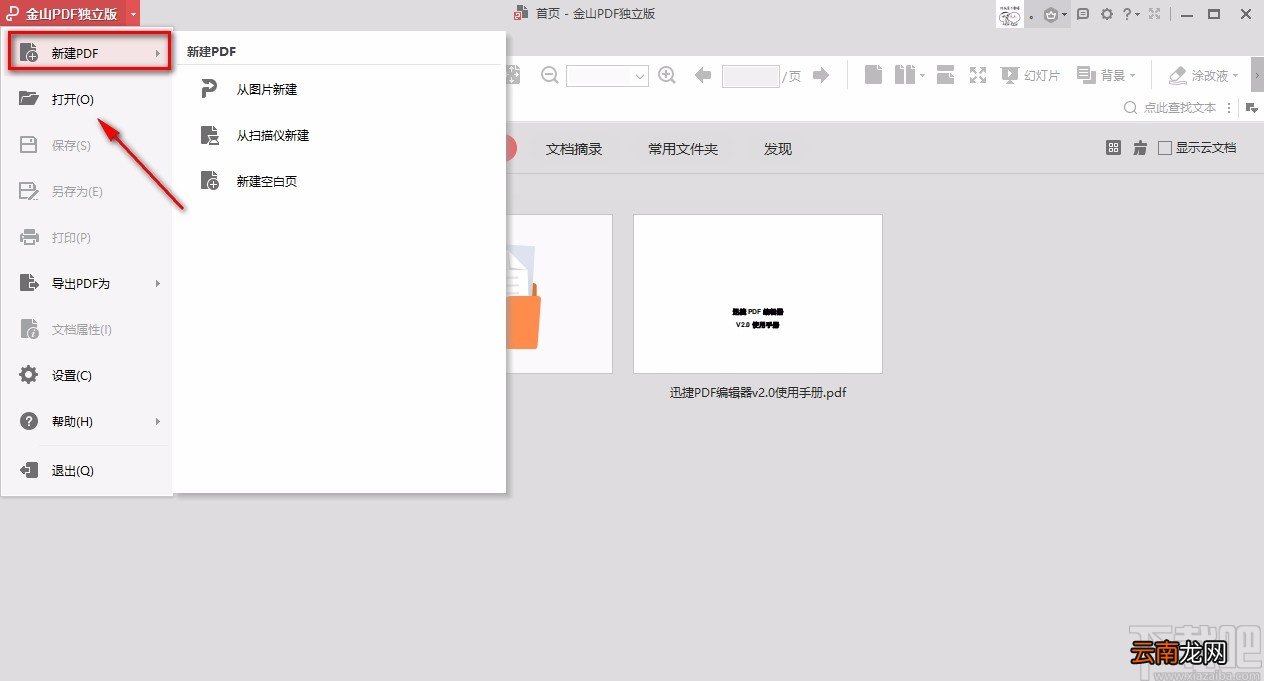This screenshot has width=1264, height=681.
Task: Open the 涂改液 tool dropdown
Action: 1204,75
